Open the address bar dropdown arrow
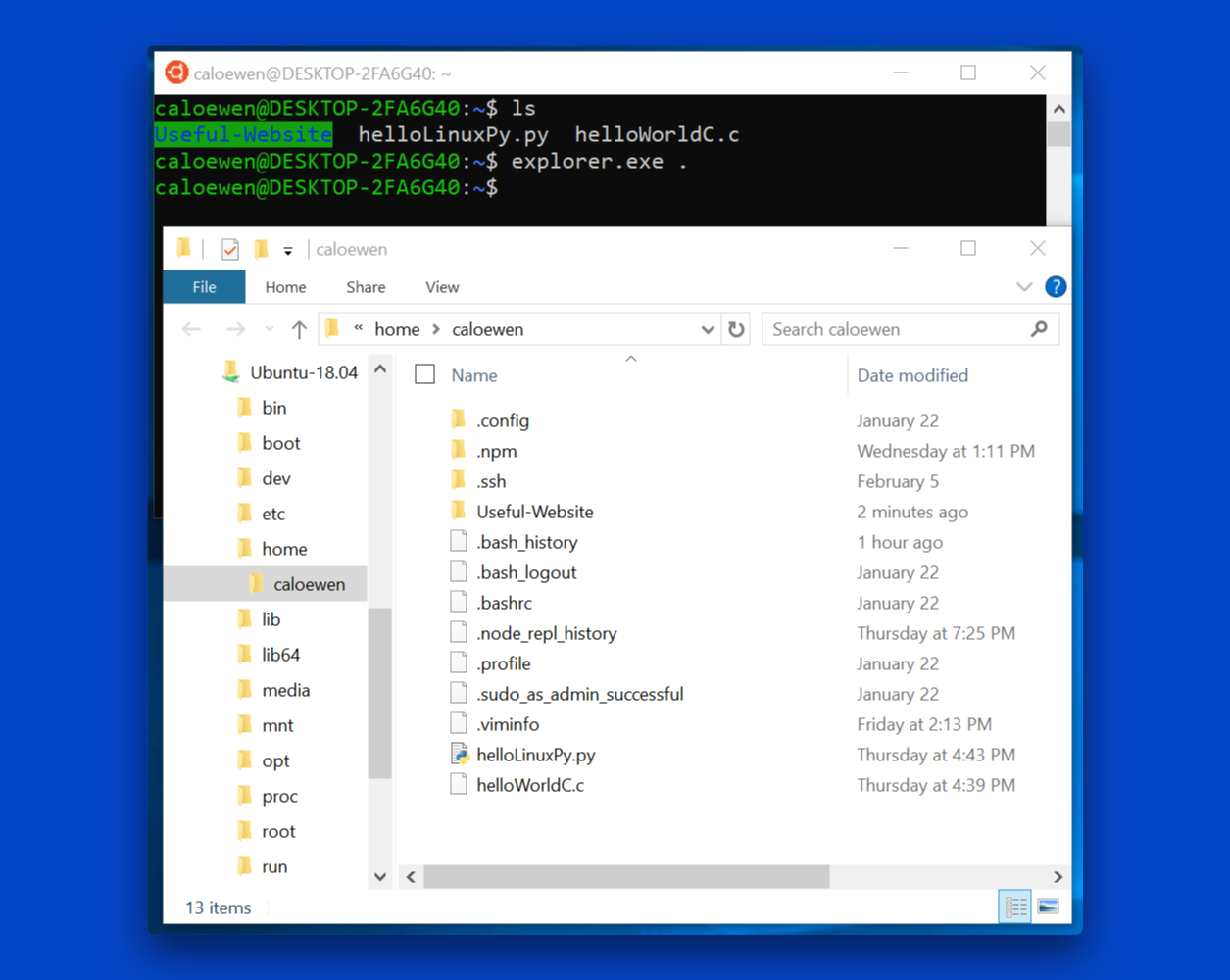1230x980 pixels. point(709,329)
